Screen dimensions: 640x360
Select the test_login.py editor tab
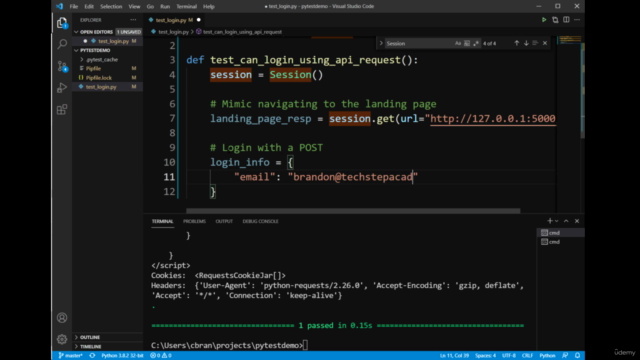(175, 20)
